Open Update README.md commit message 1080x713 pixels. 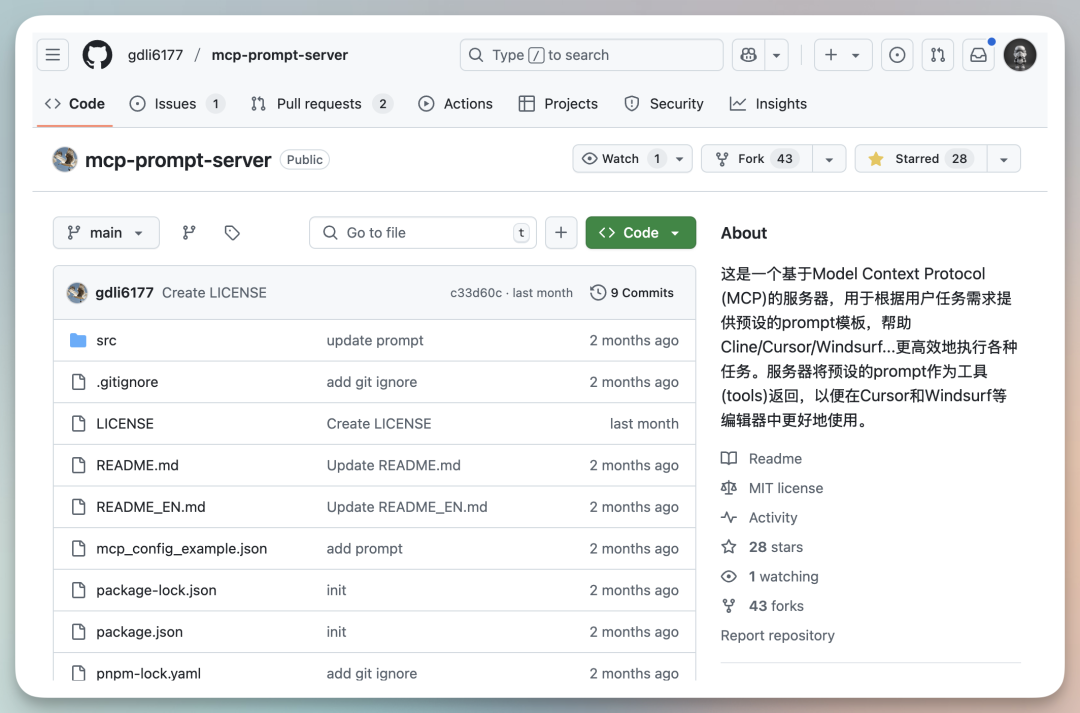(x=393, y=466)
